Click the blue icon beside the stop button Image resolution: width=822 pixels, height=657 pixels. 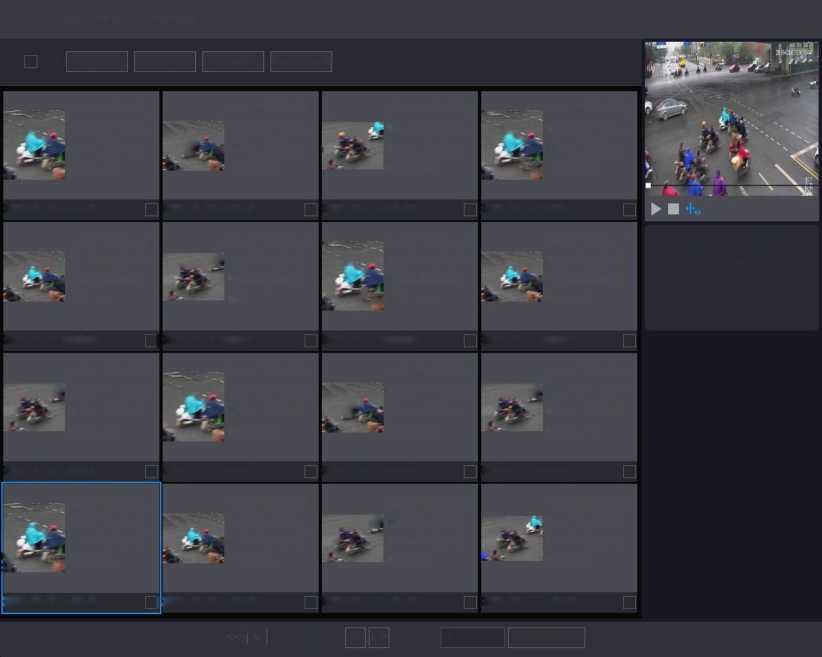tap(693, 209)
